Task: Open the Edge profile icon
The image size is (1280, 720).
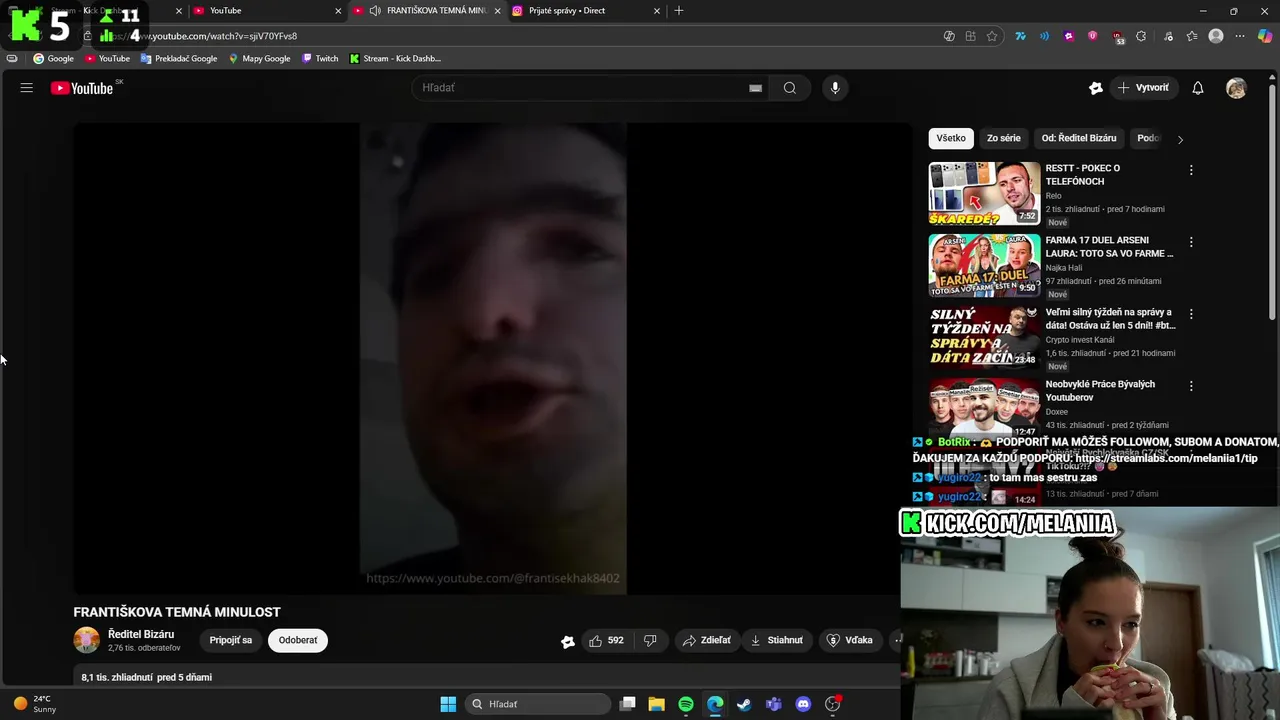Action: coord(1216,36)
